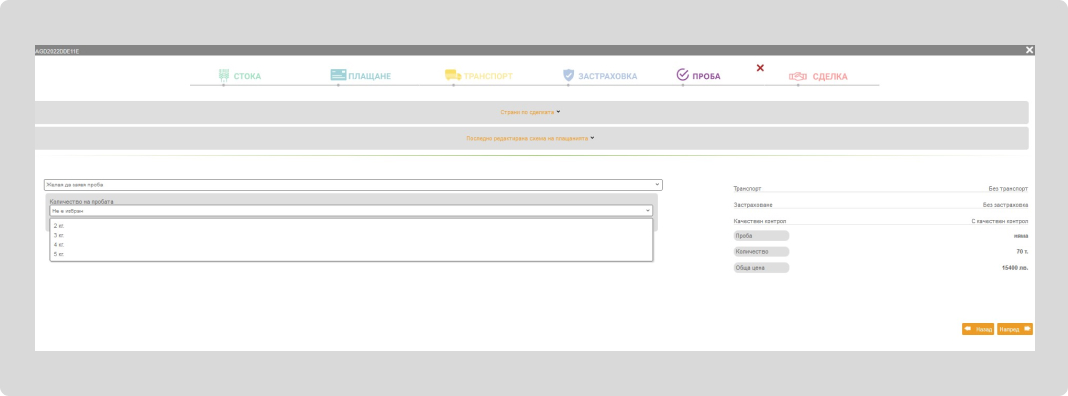Click the Стока goods icon
1068x396 pixels.
[x=223, y=75]
